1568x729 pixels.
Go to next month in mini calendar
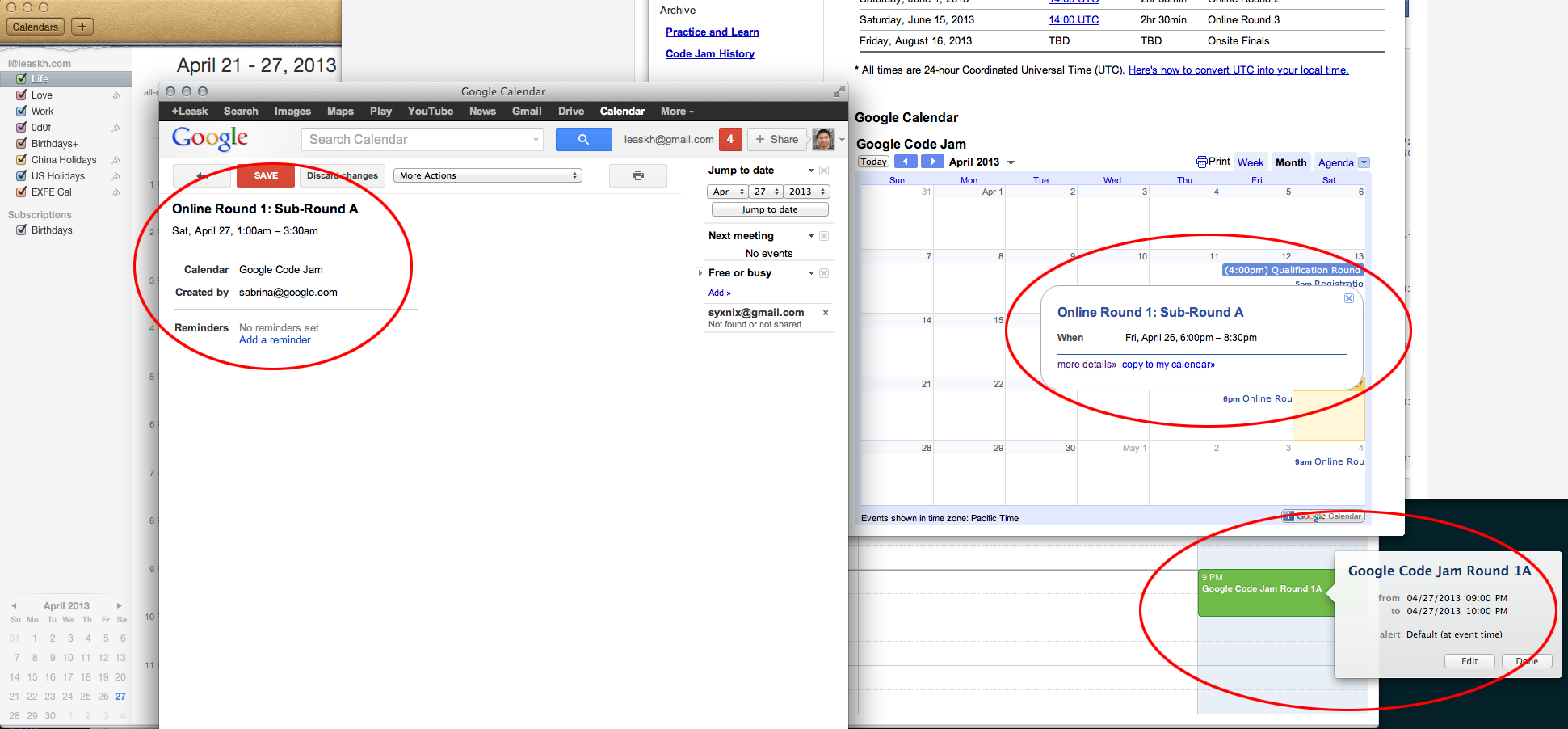point(120,605)
